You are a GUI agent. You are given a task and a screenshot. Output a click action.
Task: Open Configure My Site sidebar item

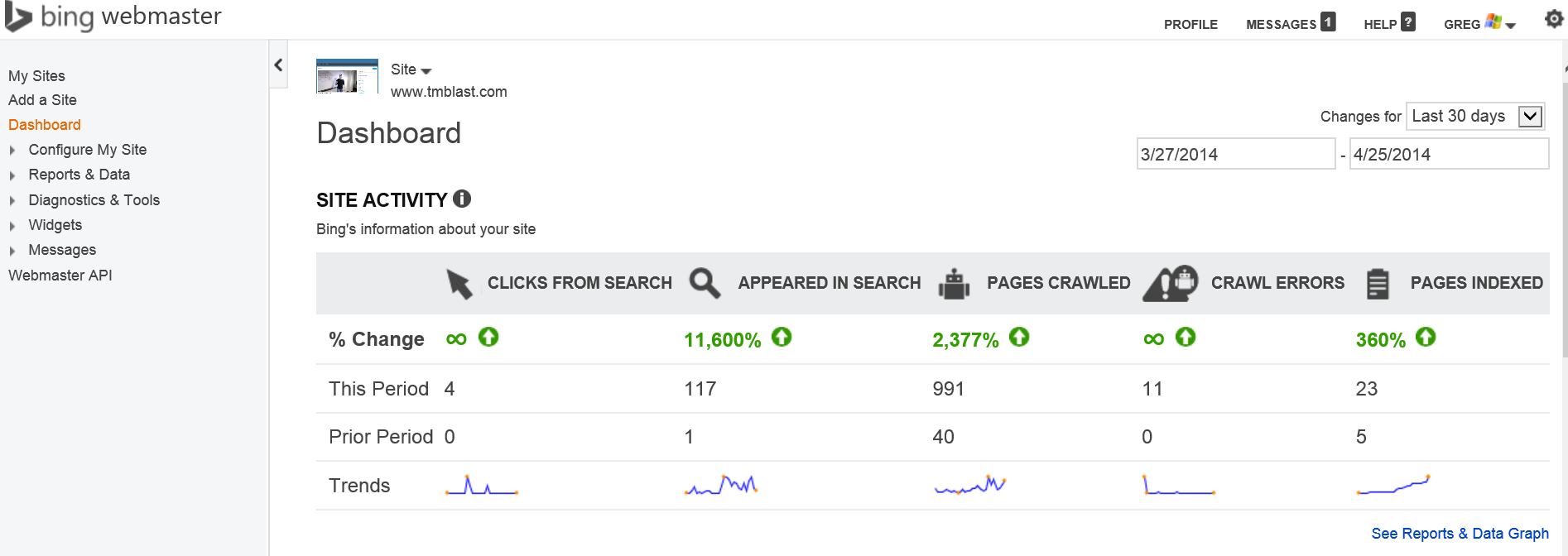coord(88,150)
